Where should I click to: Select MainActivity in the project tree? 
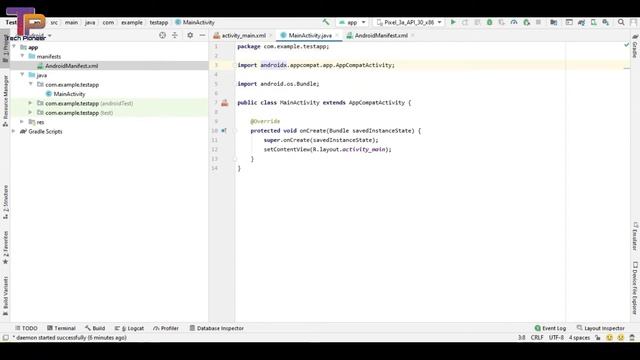click(69, 94)
